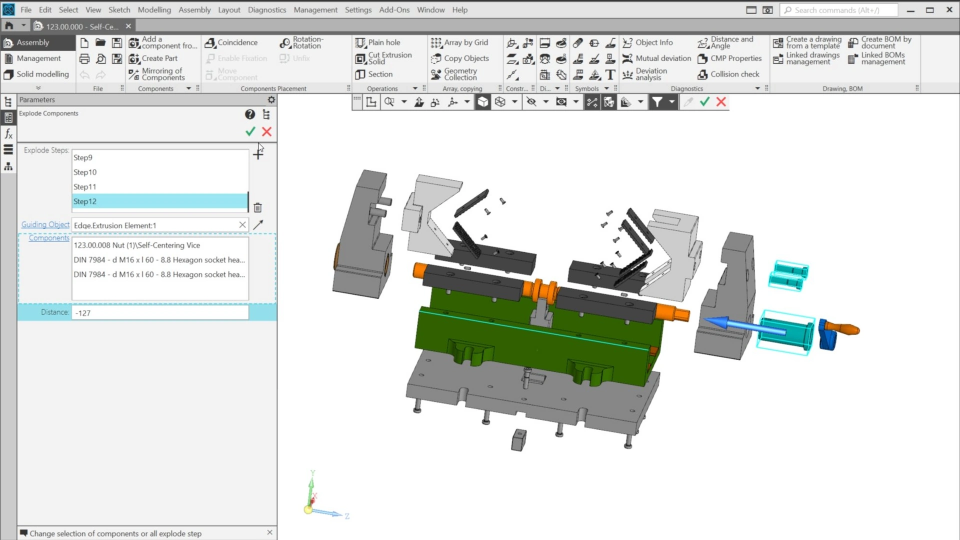Viewport: 960px width, 540px height.
Task: Add a new explode step with plus icon
Action: (258, 154)
